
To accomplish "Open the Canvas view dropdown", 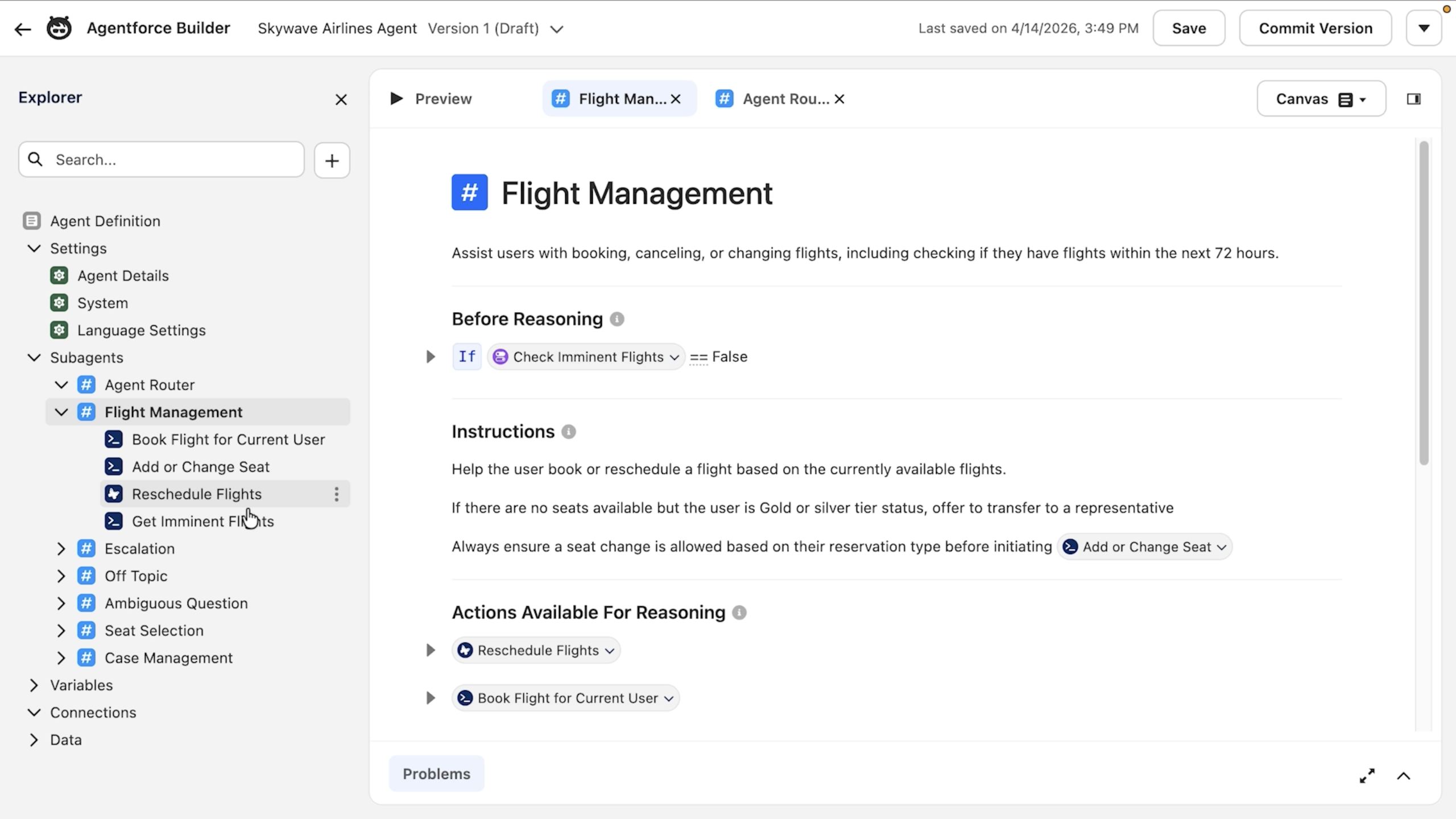I will coord(1321,99).
